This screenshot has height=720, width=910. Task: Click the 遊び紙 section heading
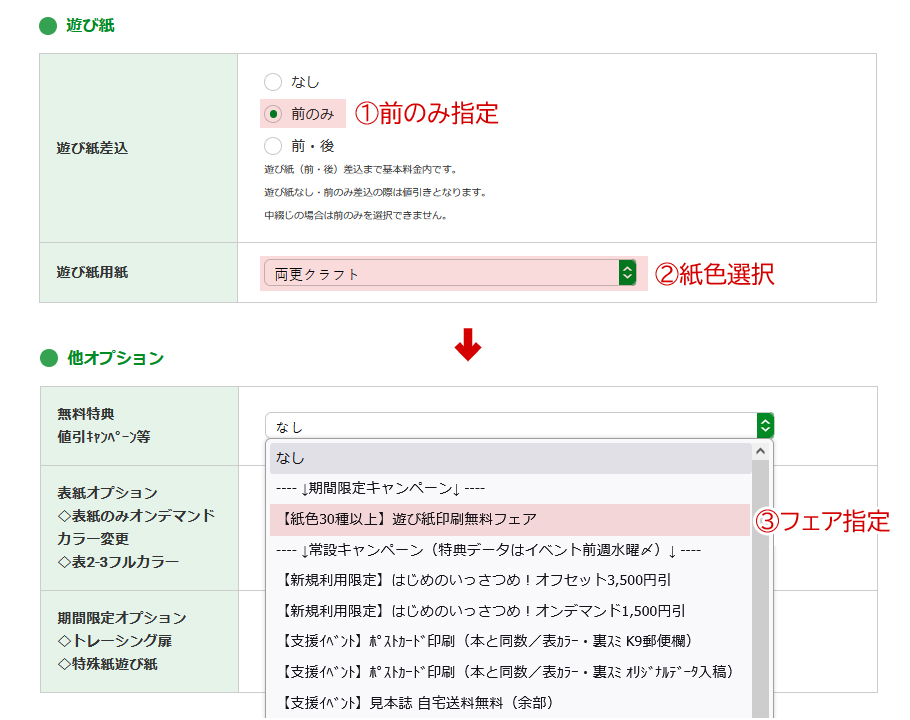pos(90,25)
